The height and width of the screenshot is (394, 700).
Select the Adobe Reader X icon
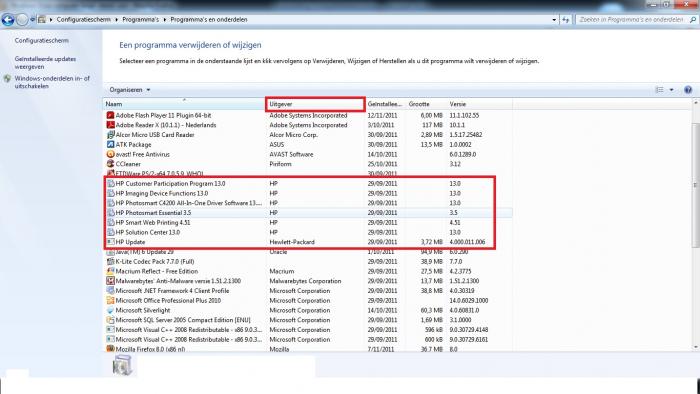pyautogui.click(x=110, y=125)
